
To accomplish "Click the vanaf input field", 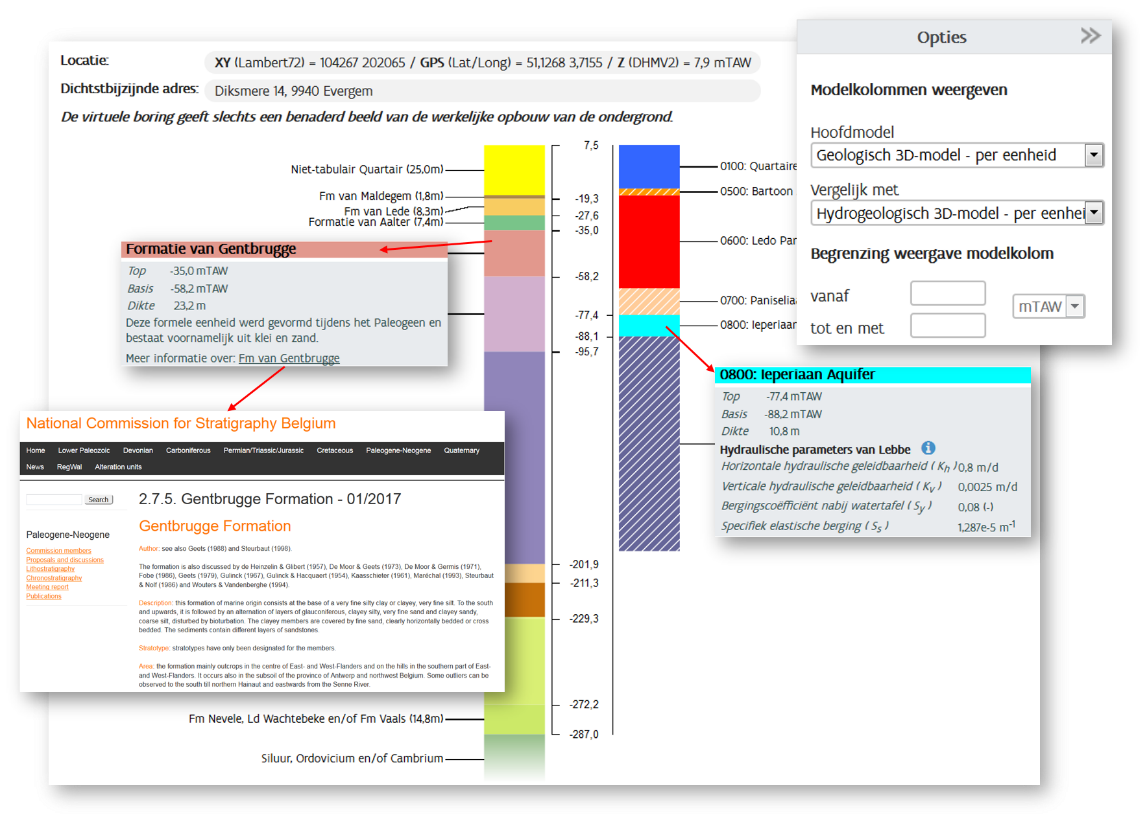I will (x=947, y=293).
